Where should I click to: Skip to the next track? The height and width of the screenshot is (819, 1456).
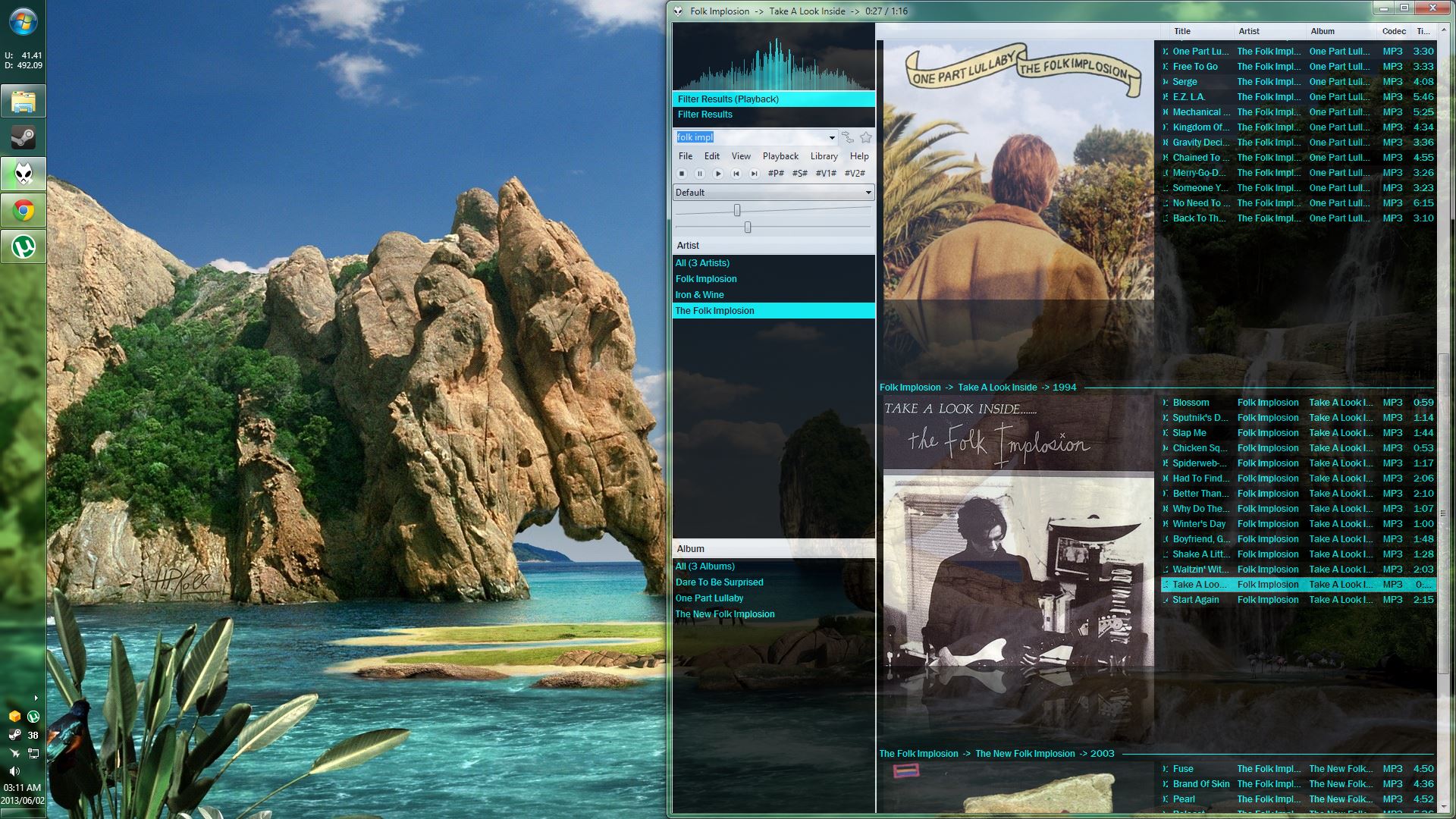click(754, 174)
